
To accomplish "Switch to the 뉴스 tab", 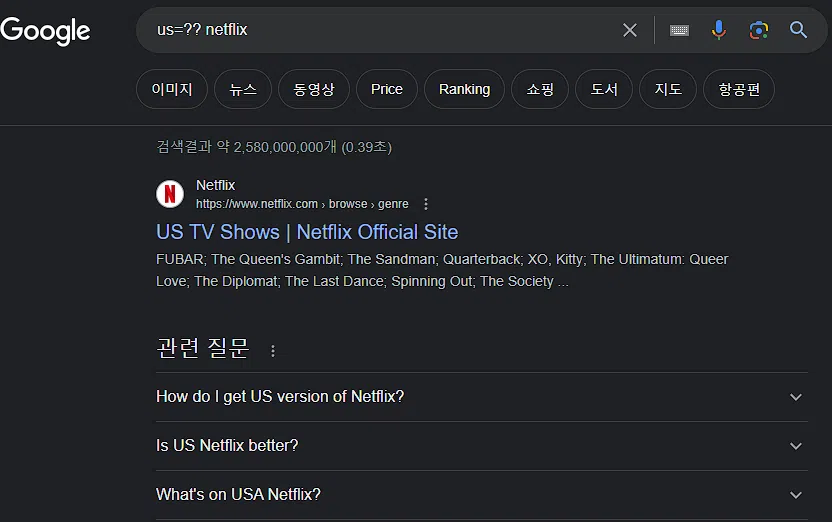I will pos(243,89).
